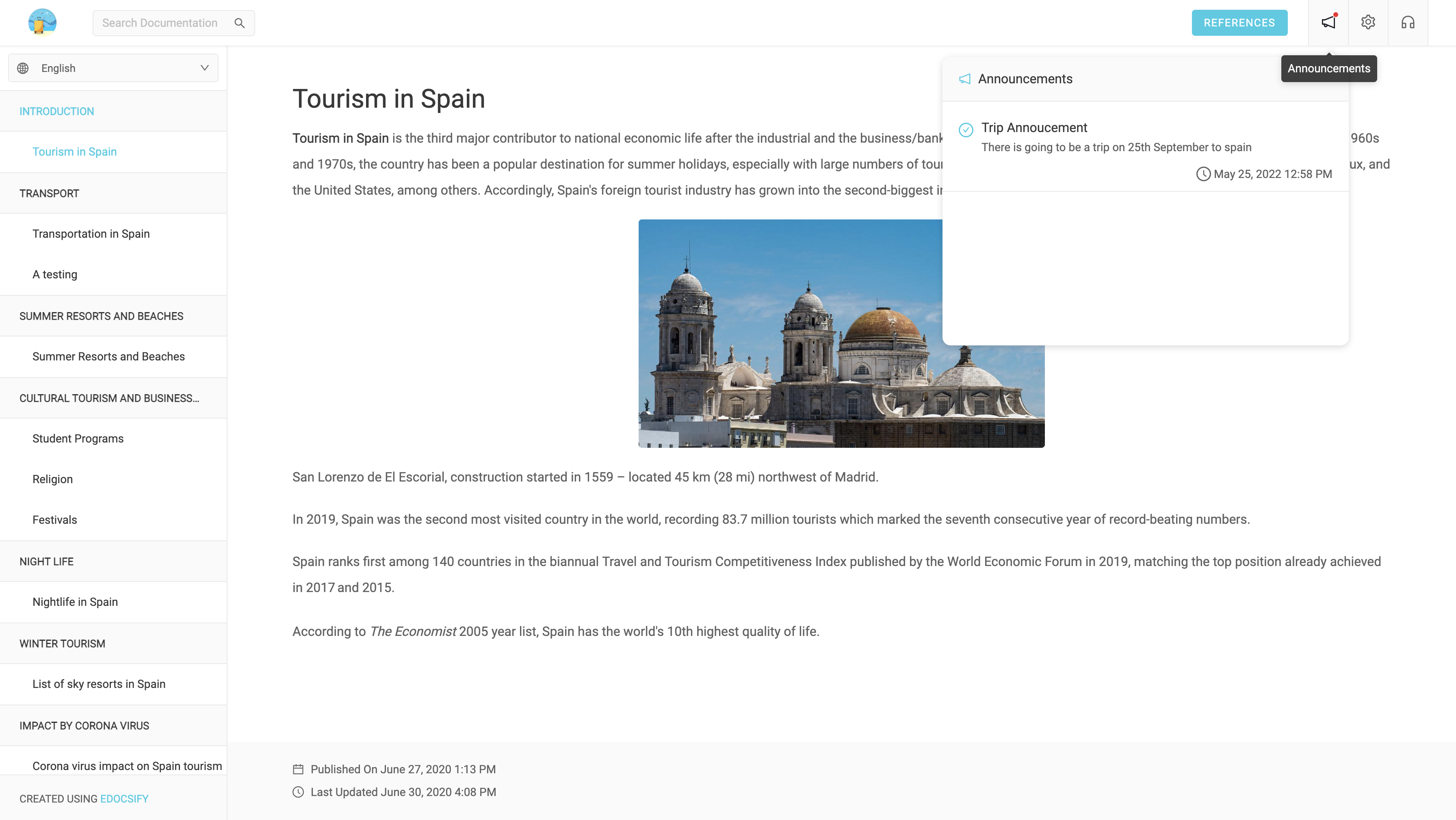Open Summer Resorts and Beaches page
Screen dimensions: 1456x820
(114, 357)
